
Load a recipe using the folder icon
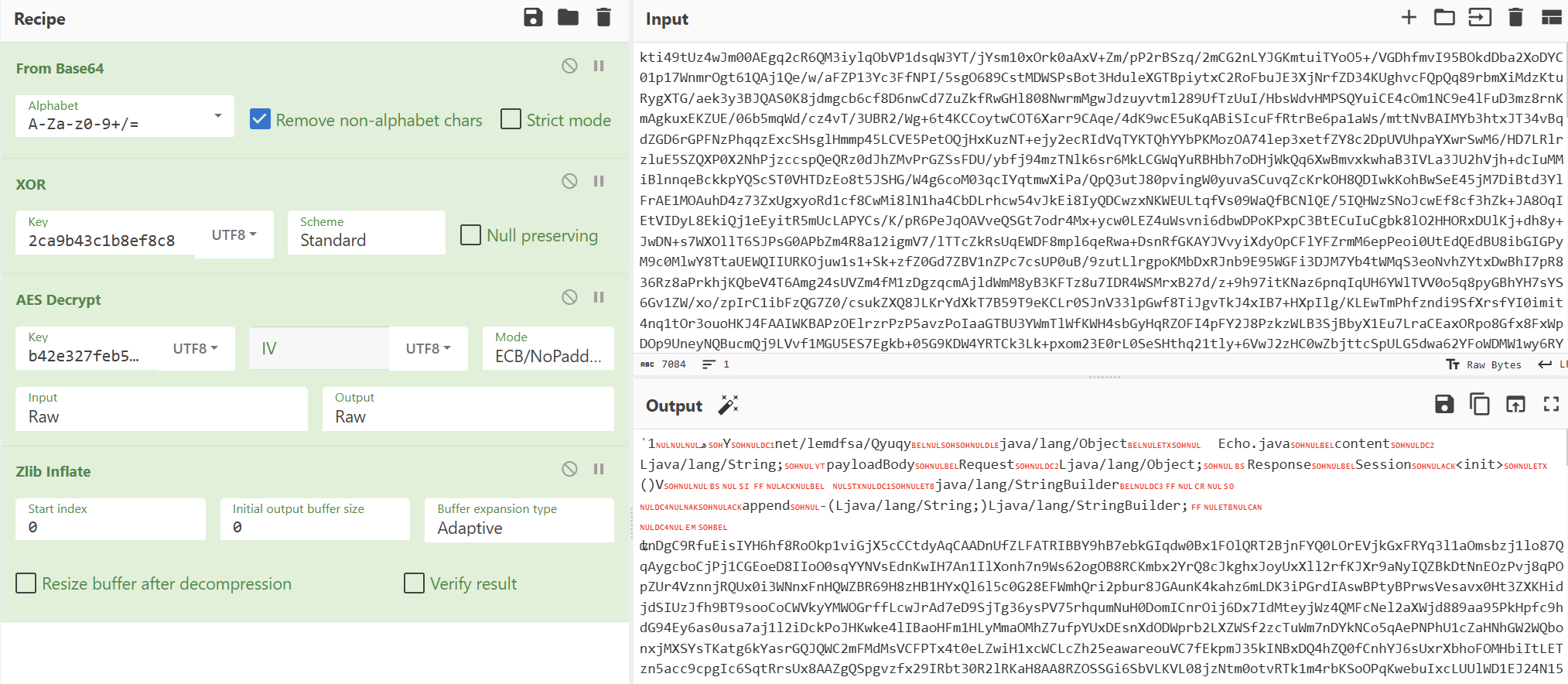569,17
